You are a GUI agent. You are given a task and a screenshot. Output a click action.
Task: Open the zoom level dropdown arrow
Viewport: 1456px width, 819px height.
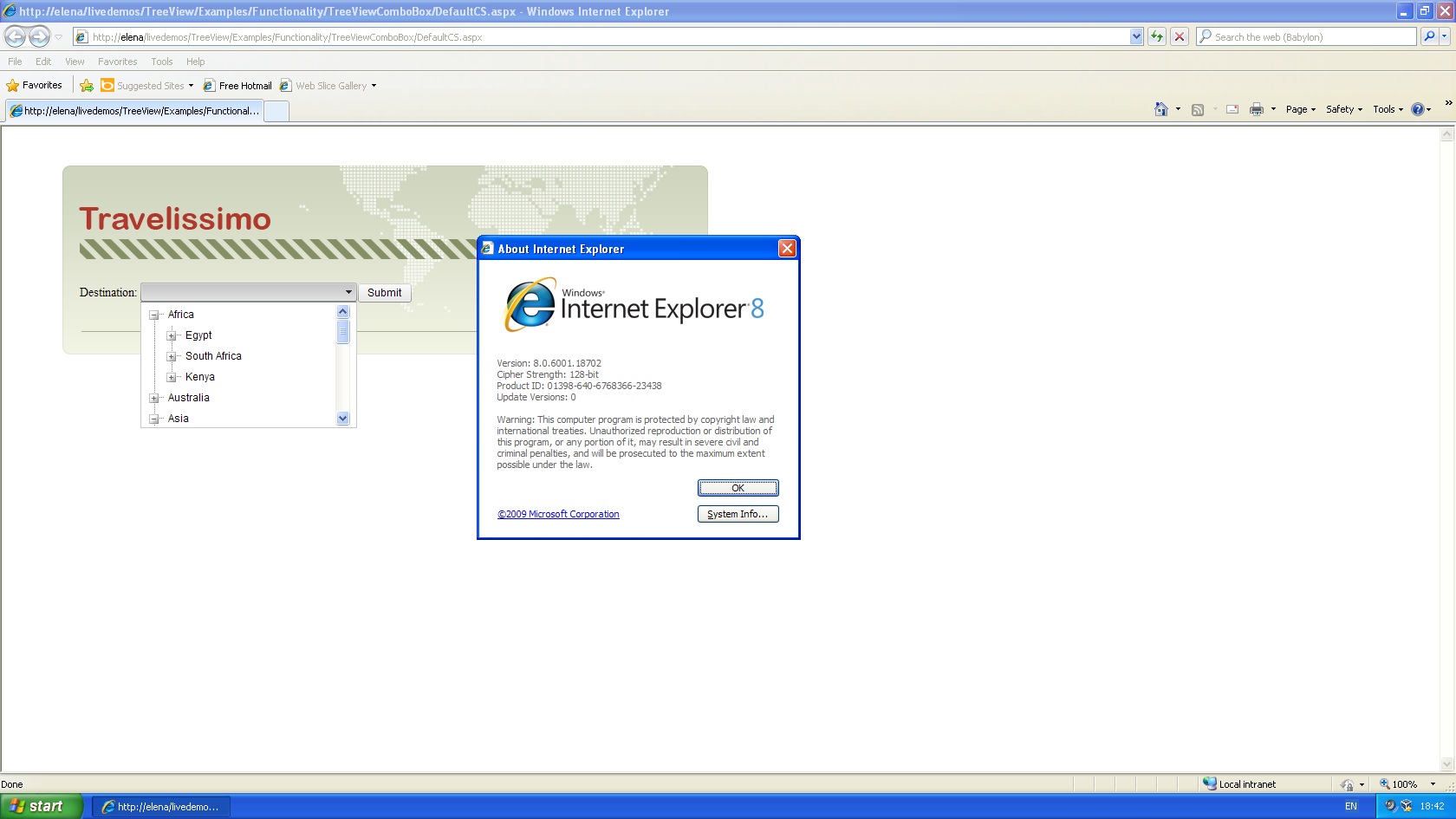1433,784
